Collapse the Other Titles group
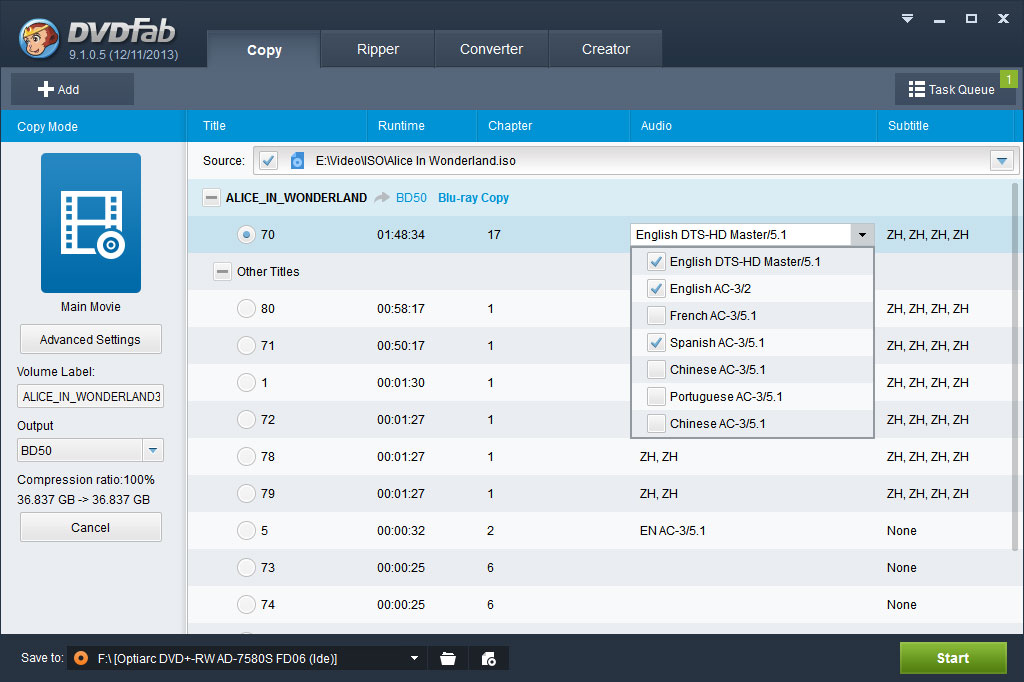Image resolution: width=1024 pixels, height=682 pixels. (223, 272)
